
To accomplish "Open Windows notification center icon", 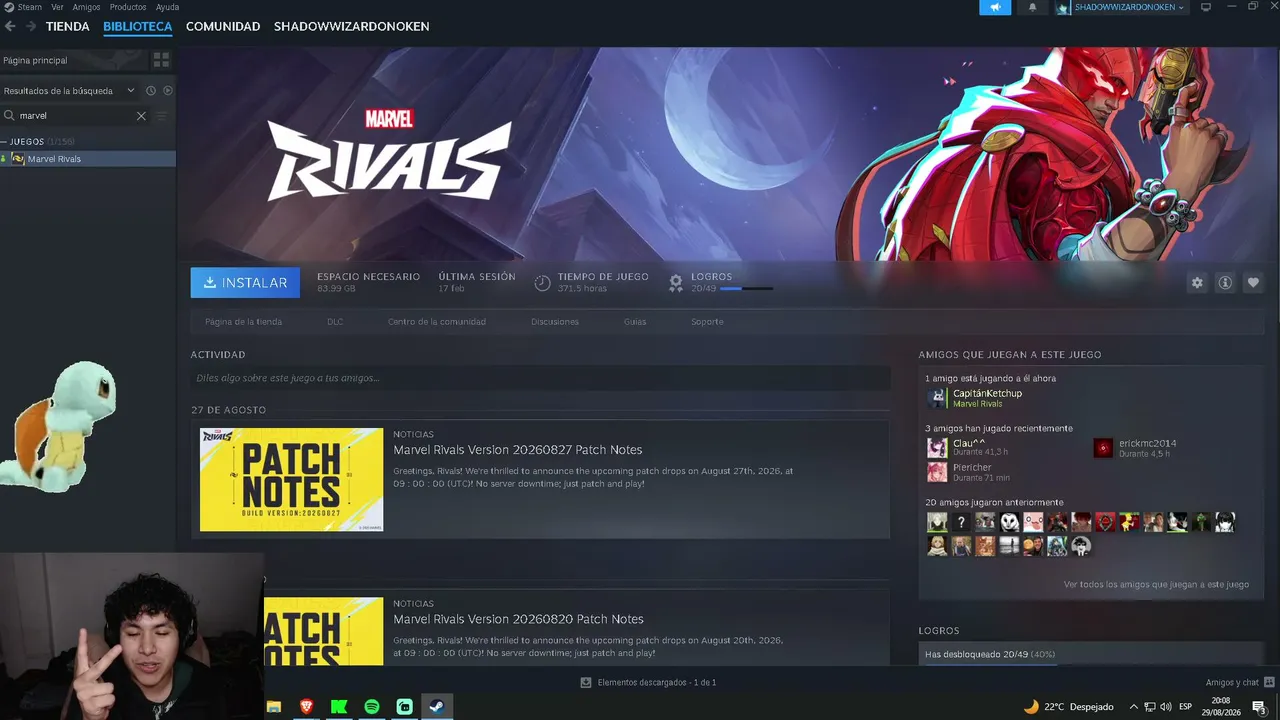I will [1259, 706].
